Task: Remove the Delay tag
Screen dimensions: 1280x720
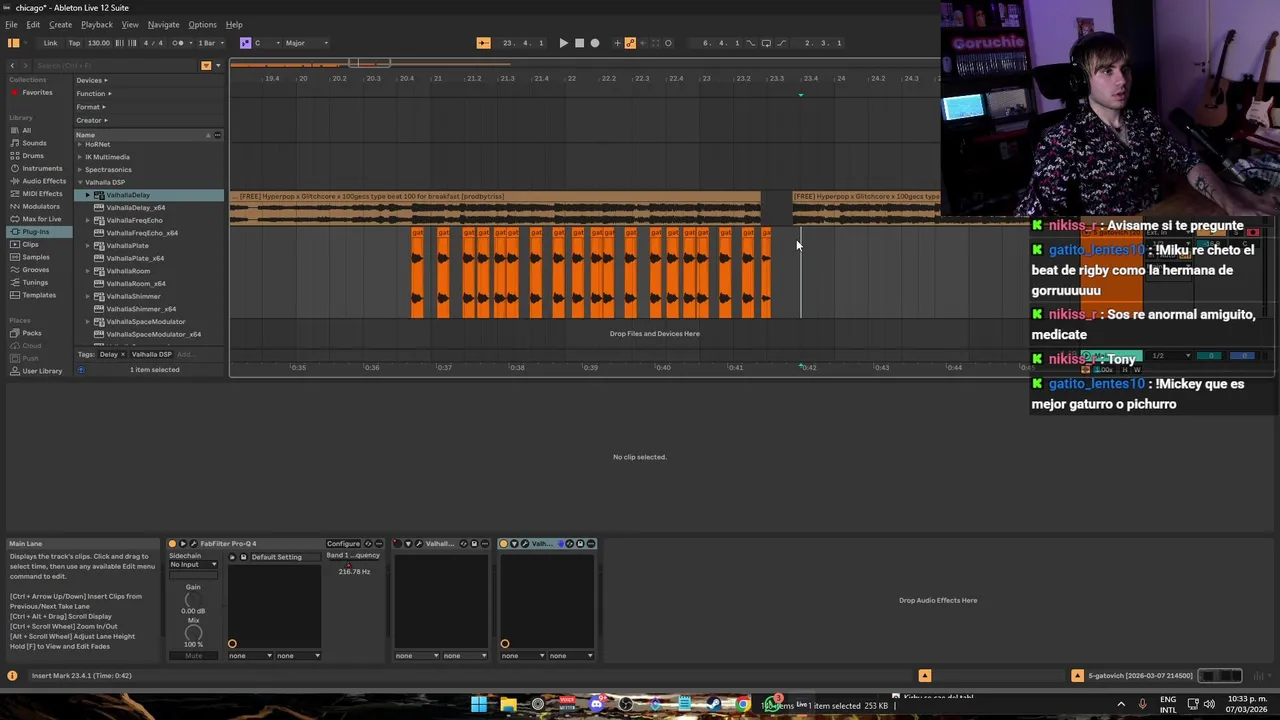Action: pos(123,354)
